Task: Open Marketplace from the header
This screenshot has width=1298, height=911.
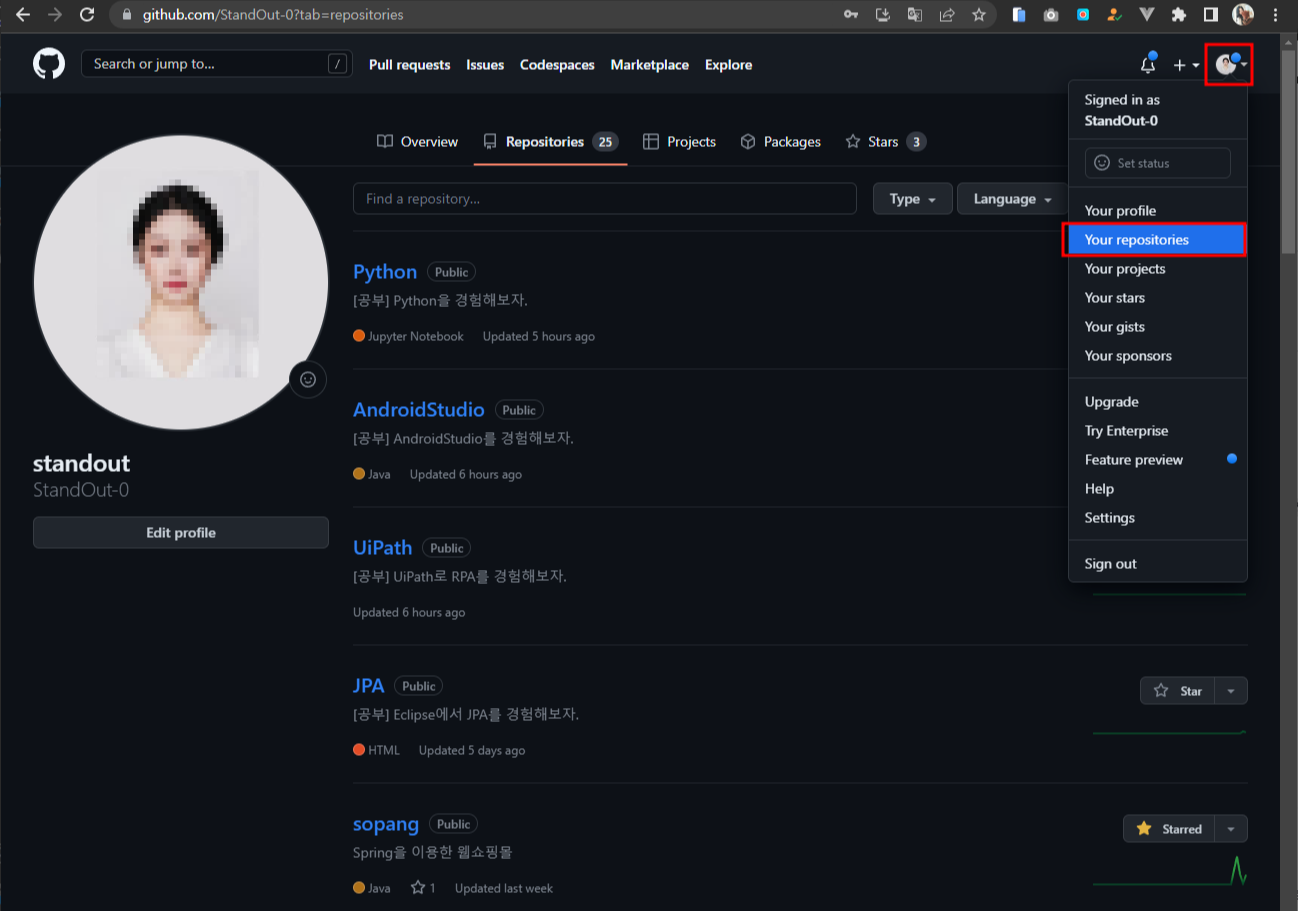Action: [650, 65]
